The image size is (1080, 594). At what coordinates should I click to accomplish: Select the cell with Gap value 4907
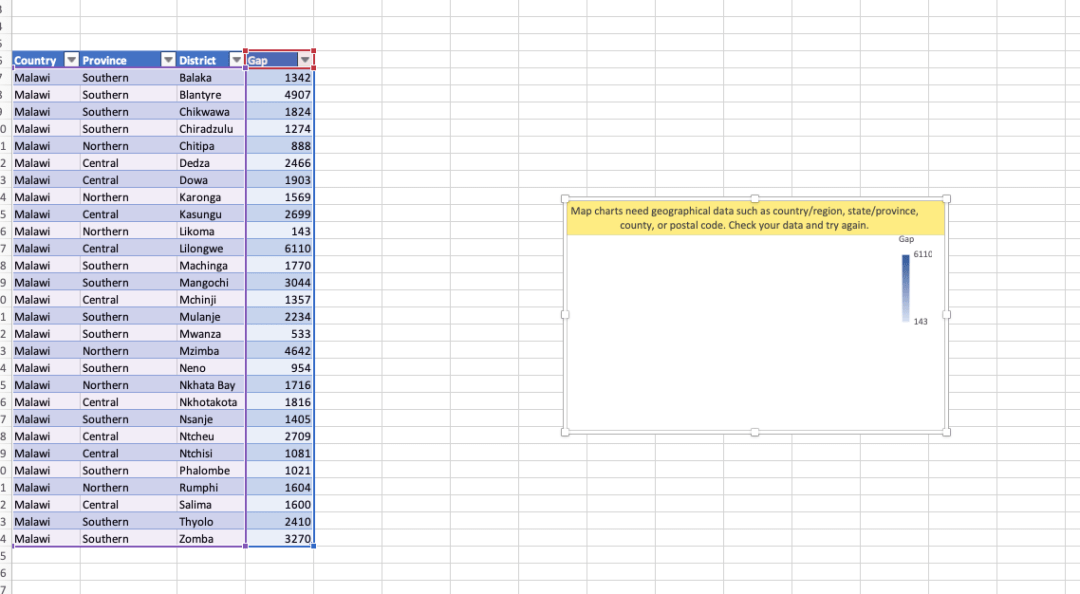pyautogui.click(x=280, y=95)
